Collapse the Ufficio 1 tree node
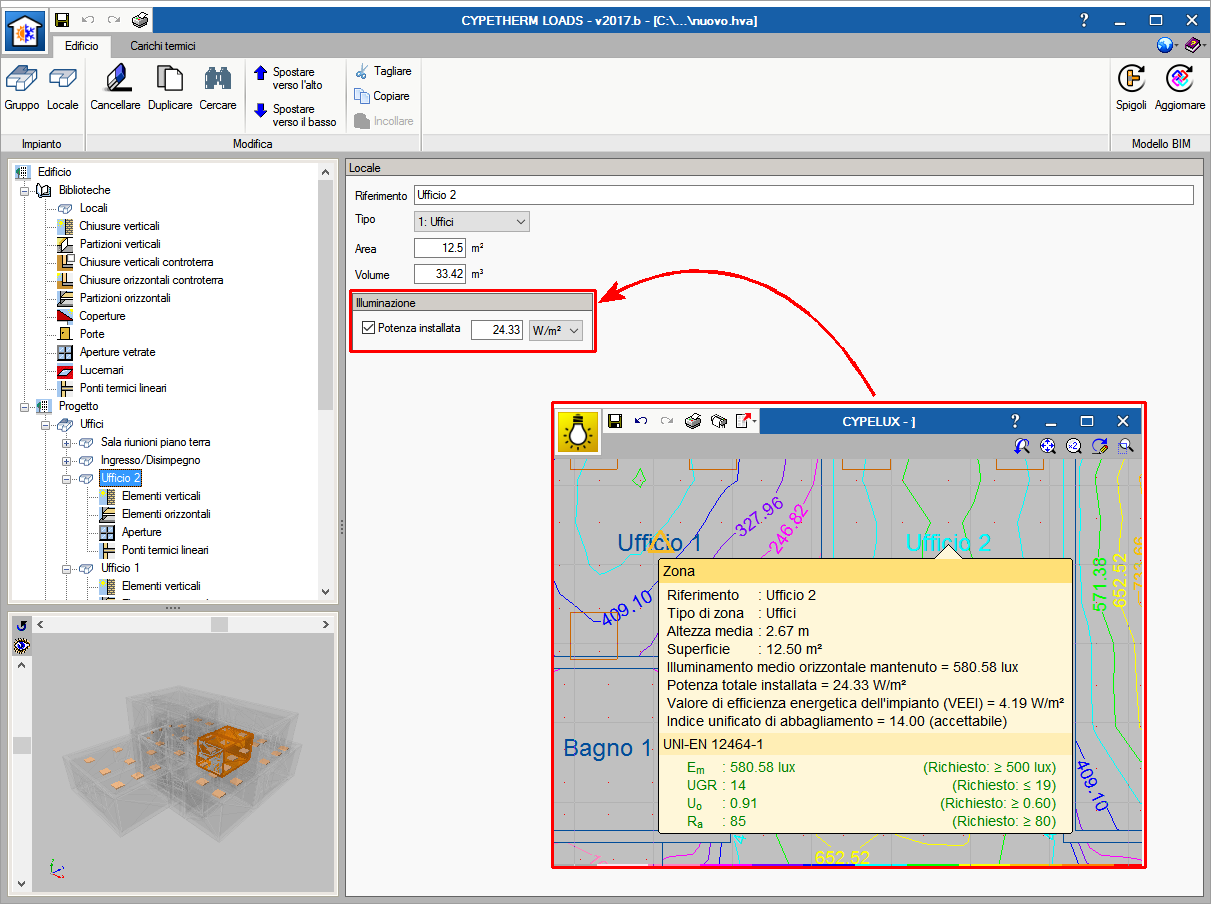 [x=67, y=568]
